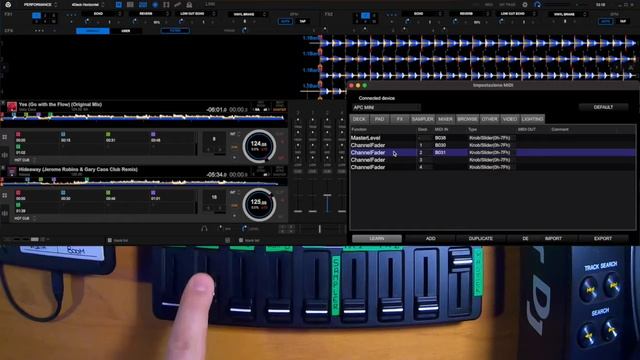Open HOT CUE mode dropdown on deck 1
This screenshot has height=360, width=640.
(24, 160)
